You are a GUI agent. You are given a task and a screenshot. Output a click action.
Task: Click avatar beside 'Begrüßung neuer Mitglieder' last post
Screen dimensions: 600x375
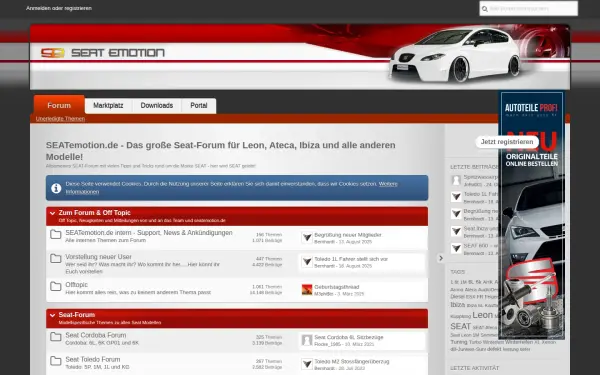[307, 238]
